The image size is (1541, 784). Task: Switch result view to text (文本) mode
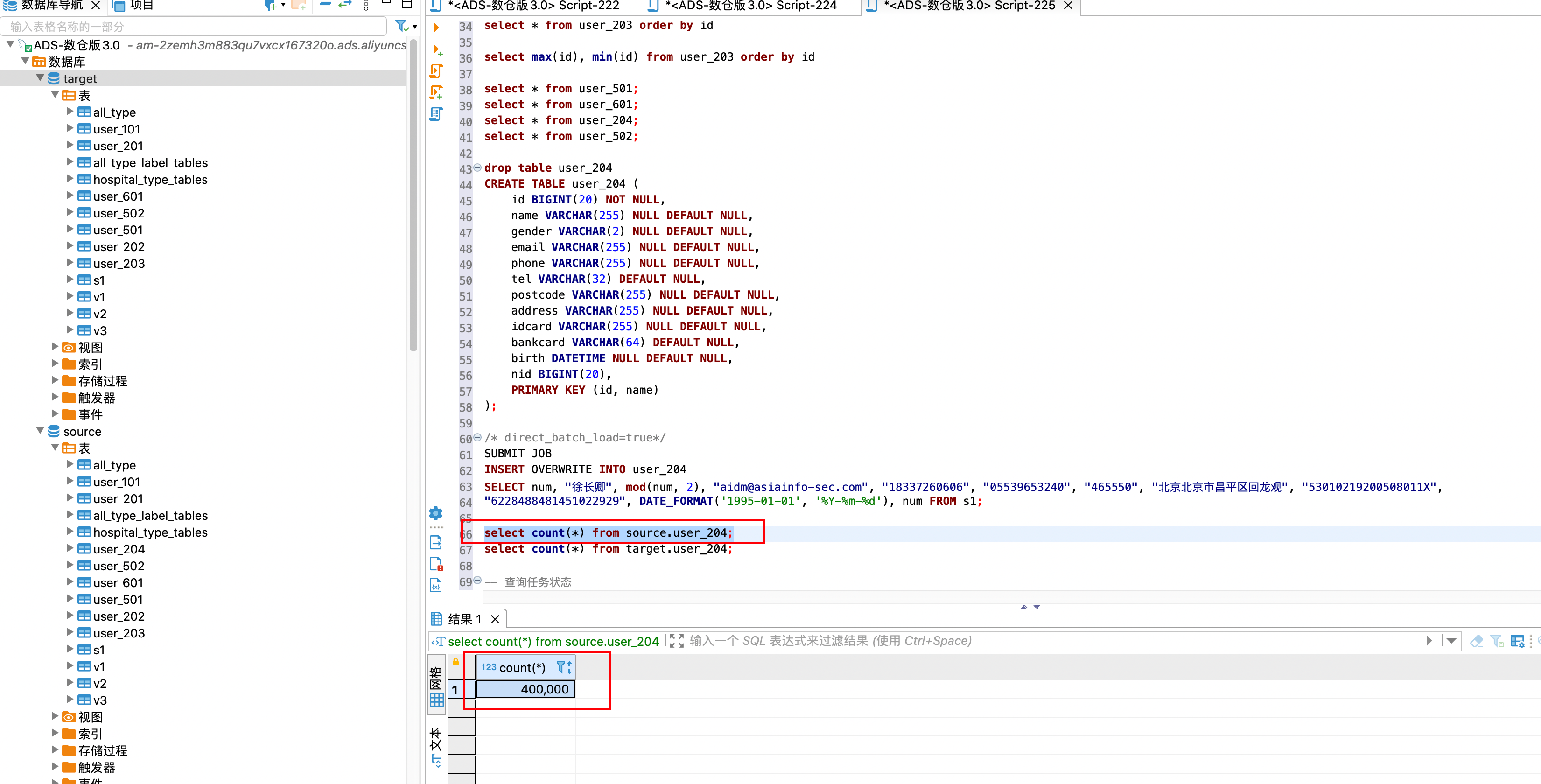pos(436,746)
